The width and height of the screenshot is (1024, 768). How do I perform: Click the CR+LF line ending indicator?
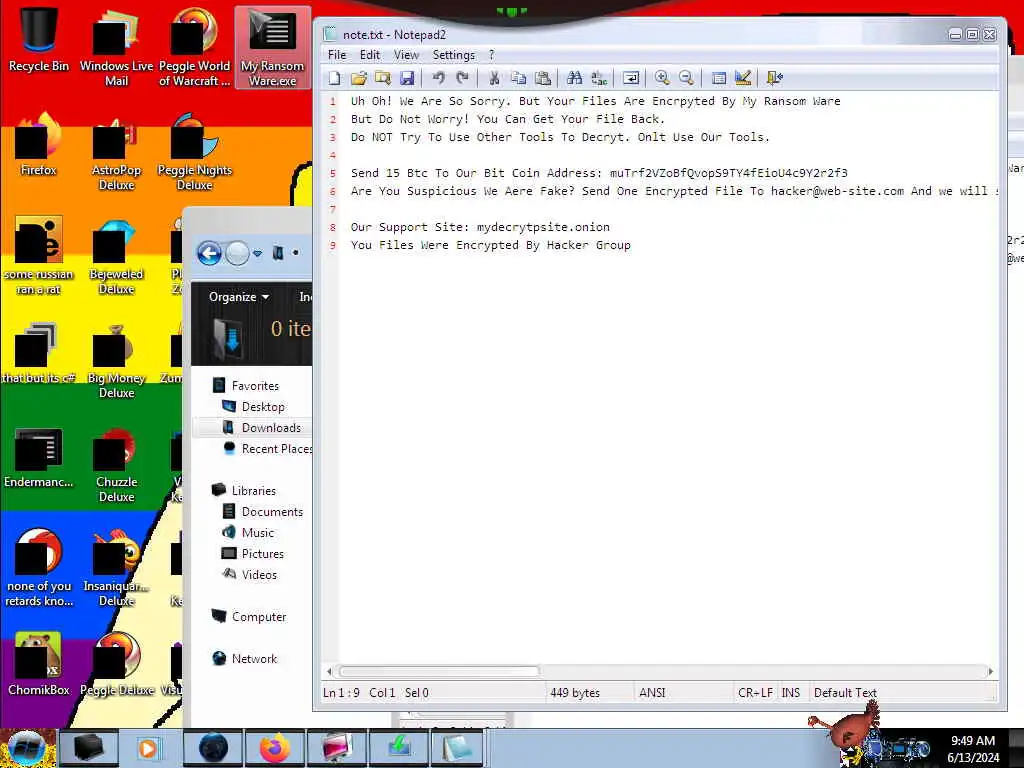[x=755, y=692]
